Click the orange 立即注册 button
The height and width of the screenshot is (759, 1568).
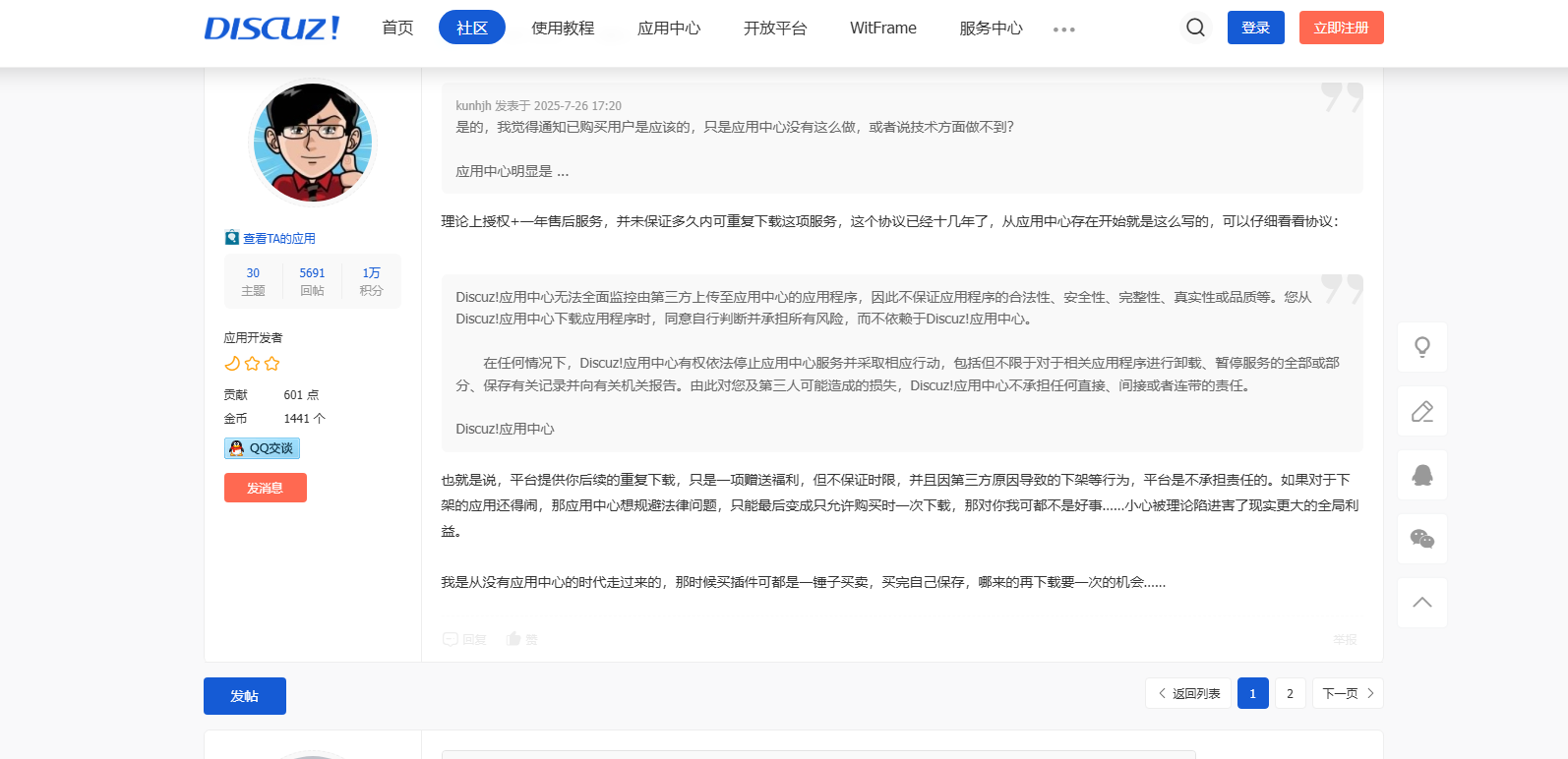point(1342,28)
